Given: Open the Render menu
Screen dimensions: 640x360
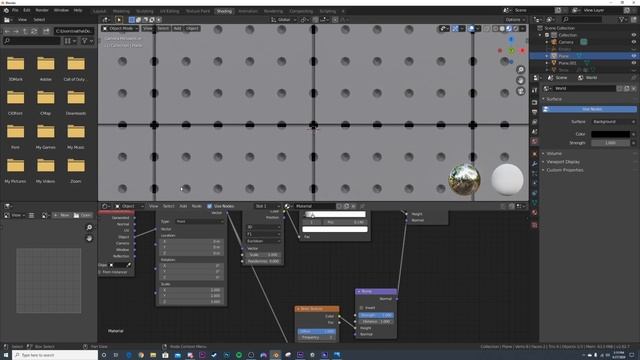Looking at the screenshot, I should click(42, 10).
